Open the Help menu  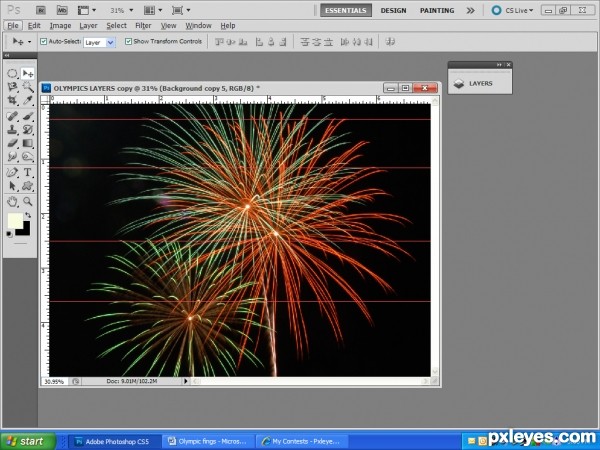(228, 26)
